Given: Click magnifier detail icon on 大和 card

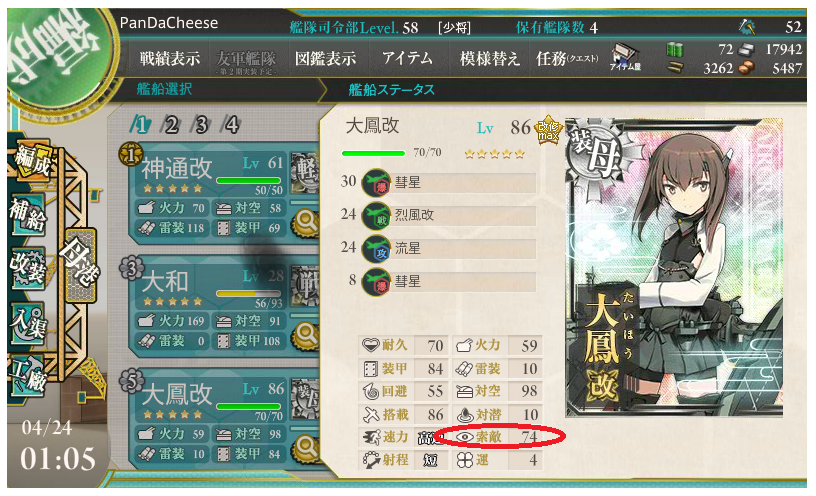Looking at the screenshot, I should 307,336.
